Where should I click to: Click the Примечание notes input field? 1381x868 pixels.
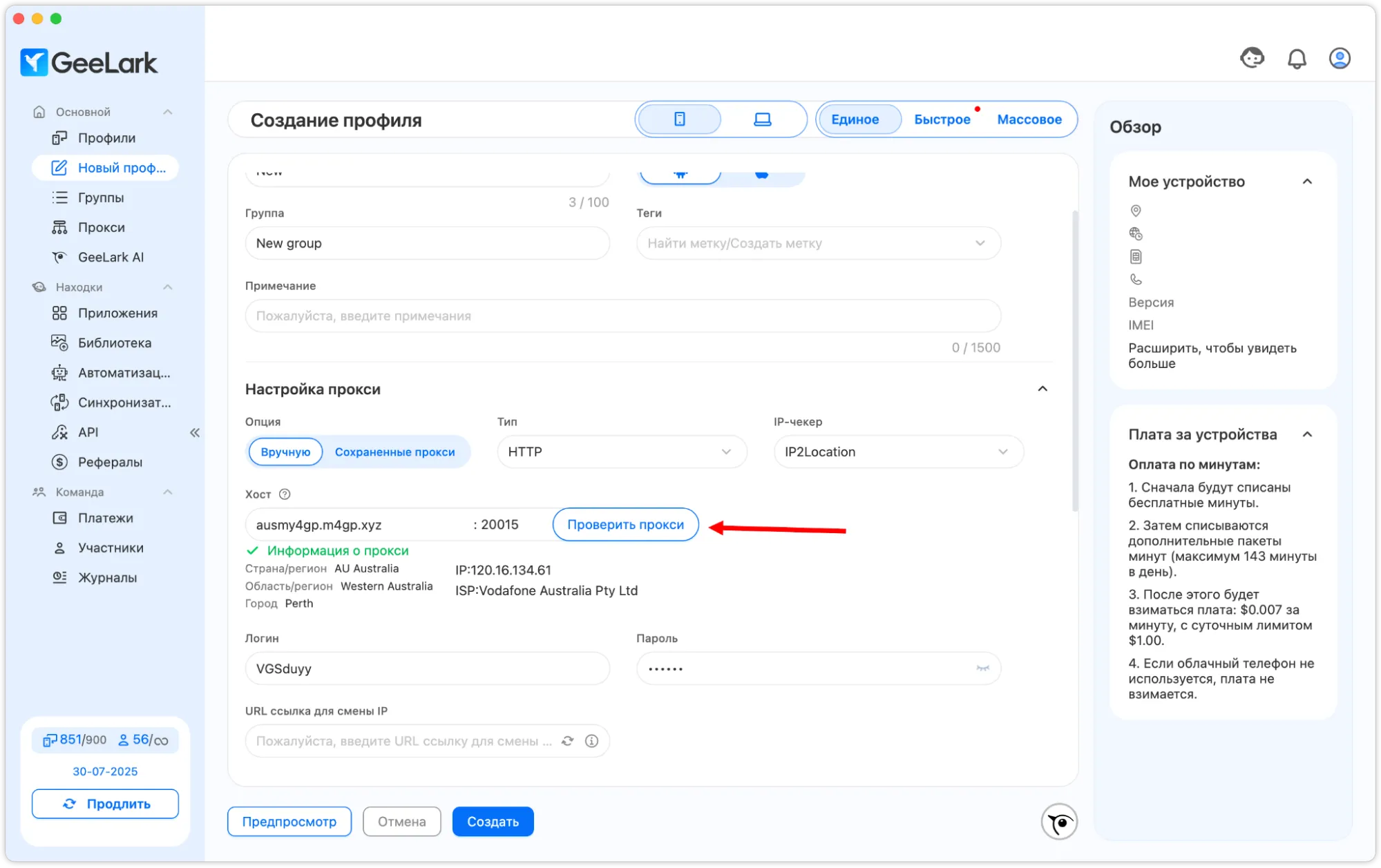coord(622,316)
